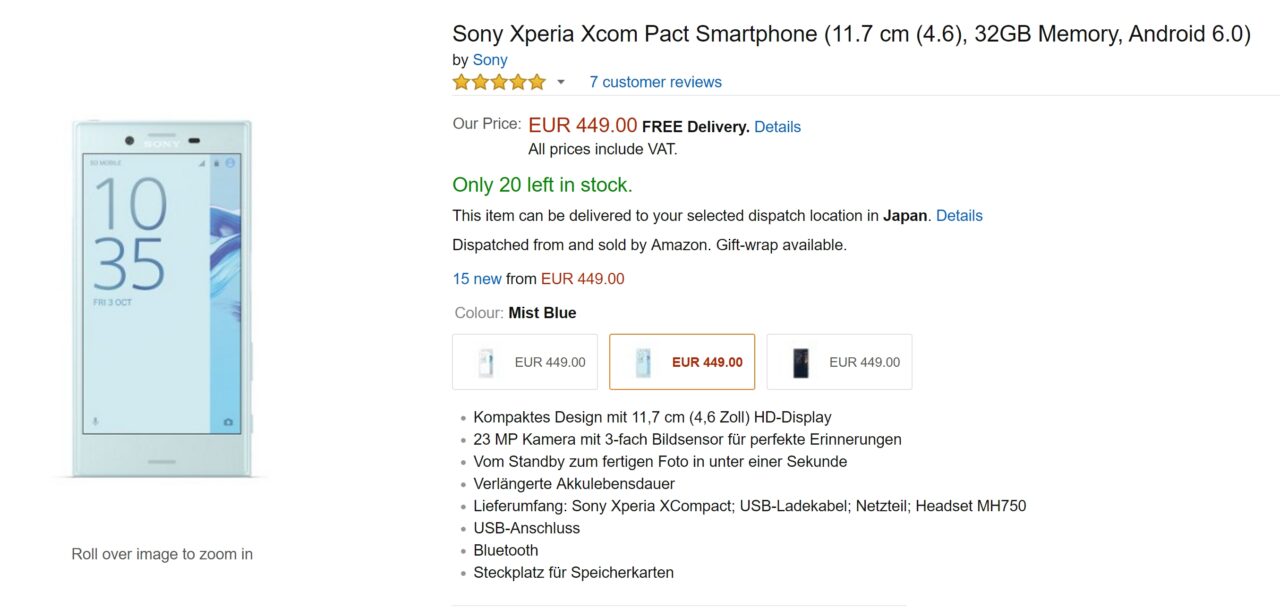
Task: Click the user avatar icon on phone screen
Action: coord(230,162)
